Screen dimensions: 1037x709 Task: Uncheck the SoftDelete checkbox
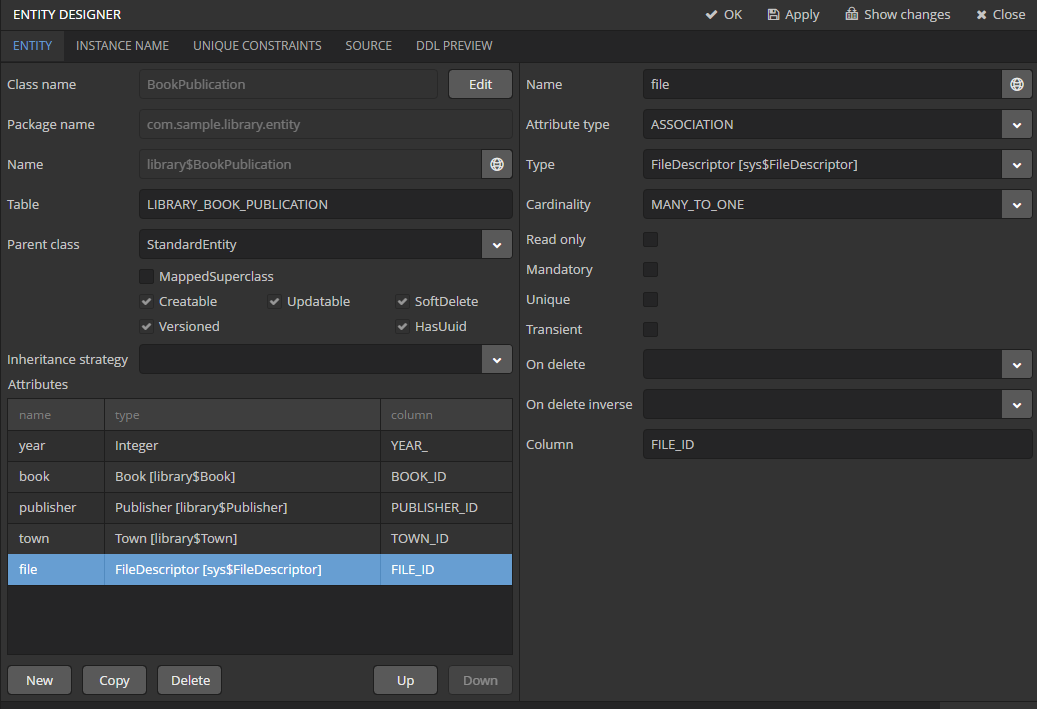pos(403,301)
